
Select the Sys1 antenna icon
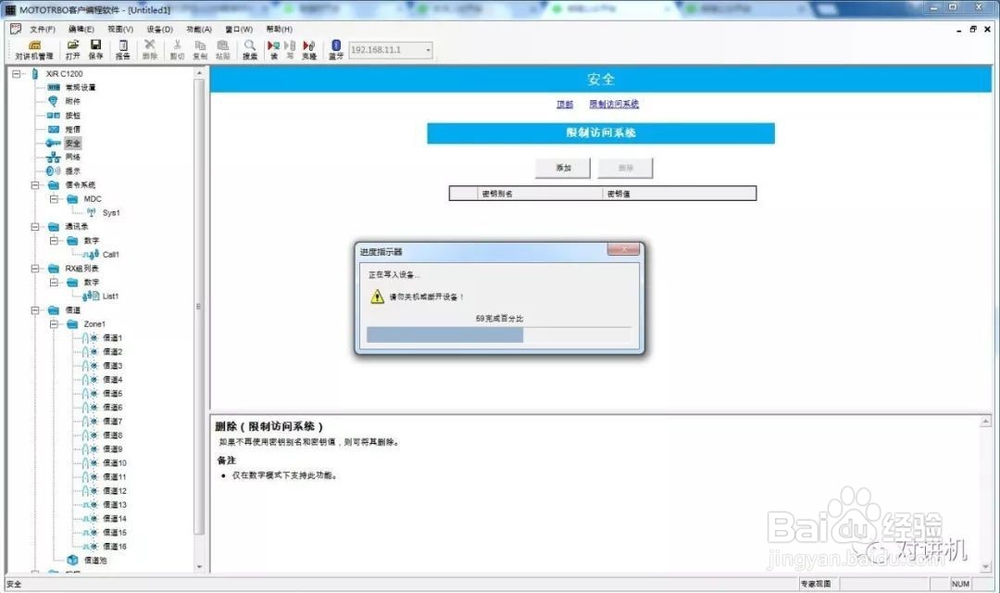pos(91,212)
